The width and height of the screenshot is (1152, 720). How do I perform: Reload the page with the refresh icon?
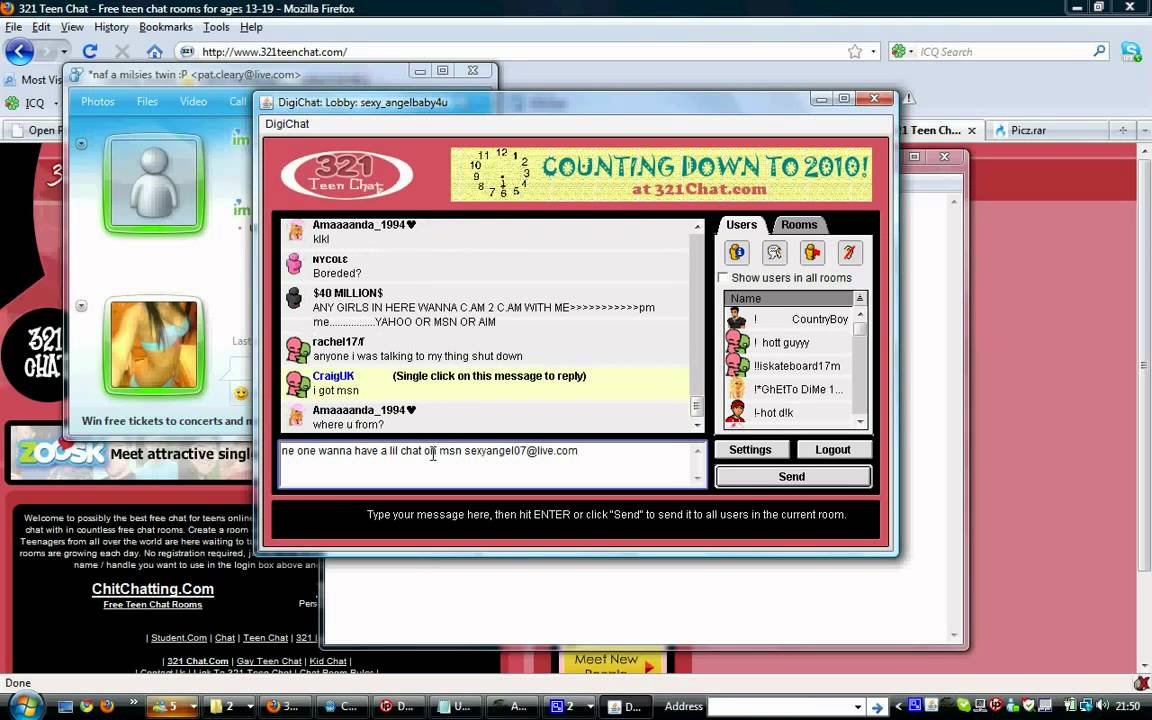tap(90, 51)
